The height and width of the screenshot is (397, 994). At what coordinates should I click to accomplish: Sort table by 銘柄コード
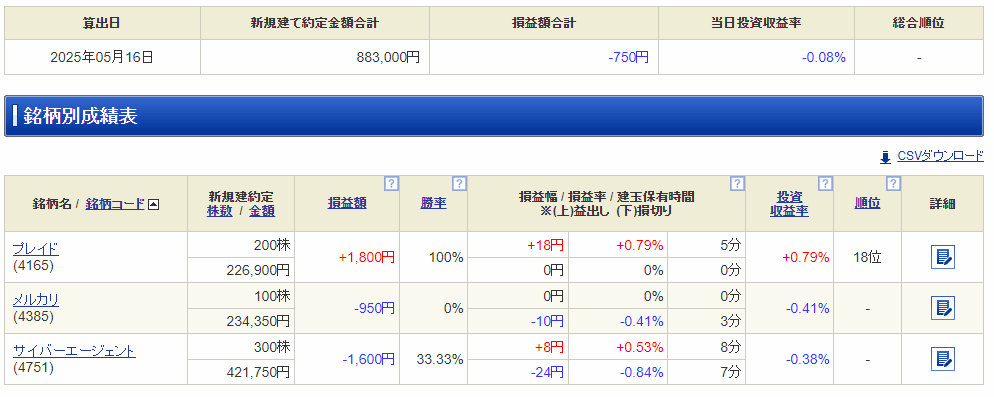tap(115, 204)
